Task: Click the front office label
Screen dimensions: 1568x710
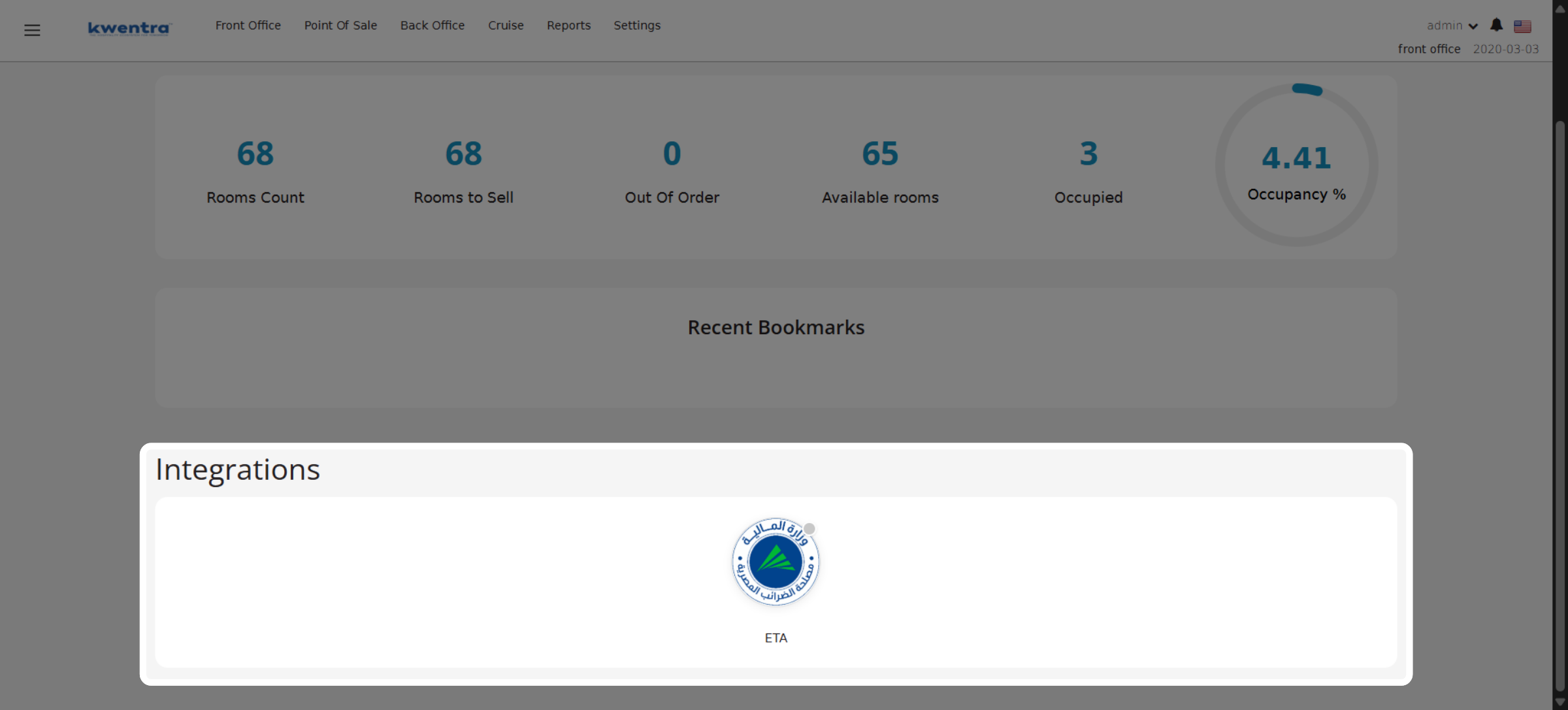Action: point(1429,49)
